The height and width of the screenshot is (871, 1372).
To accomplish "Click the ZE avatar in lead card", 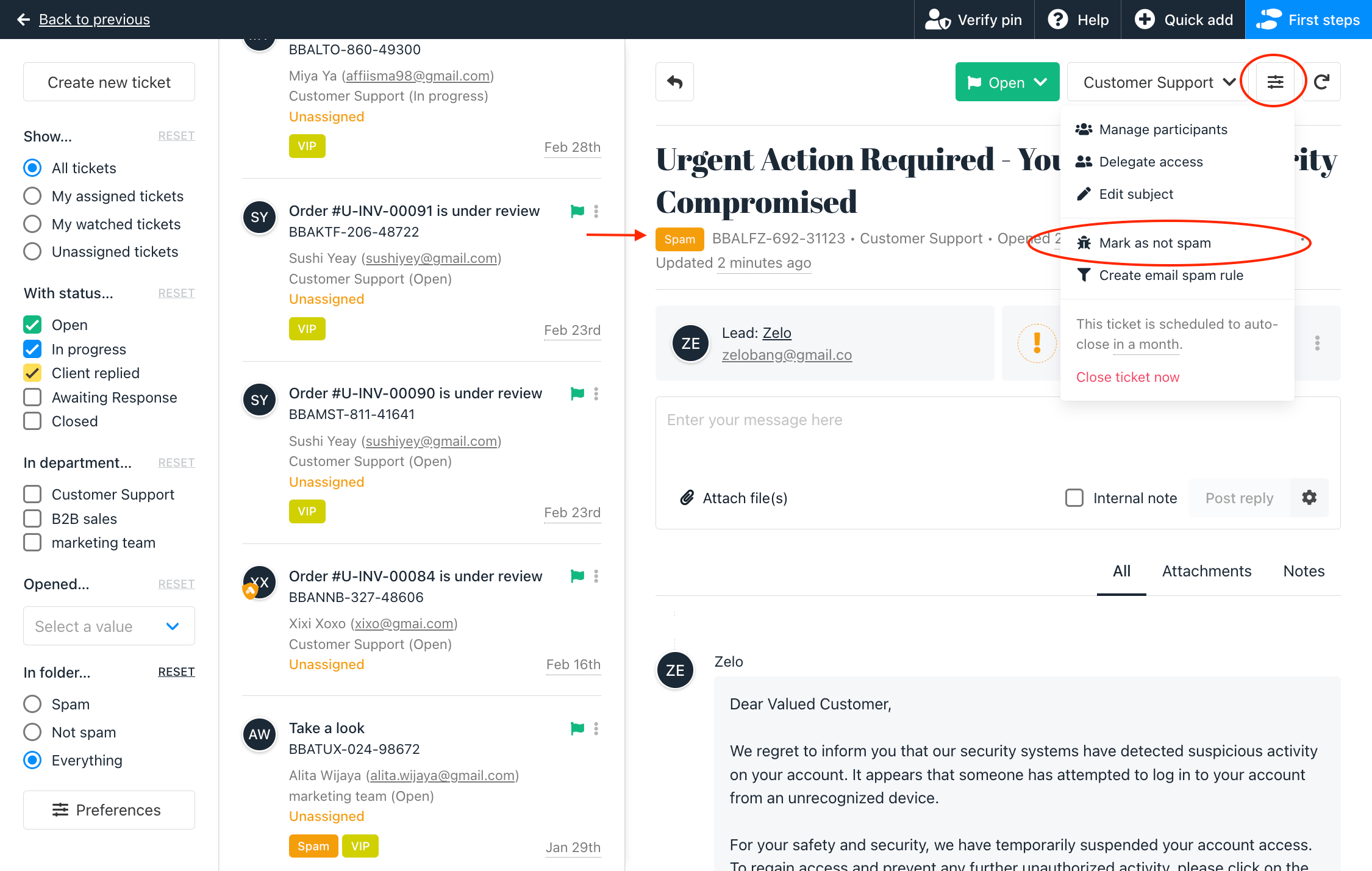I will pyautogui.click(x=691, y=343).
